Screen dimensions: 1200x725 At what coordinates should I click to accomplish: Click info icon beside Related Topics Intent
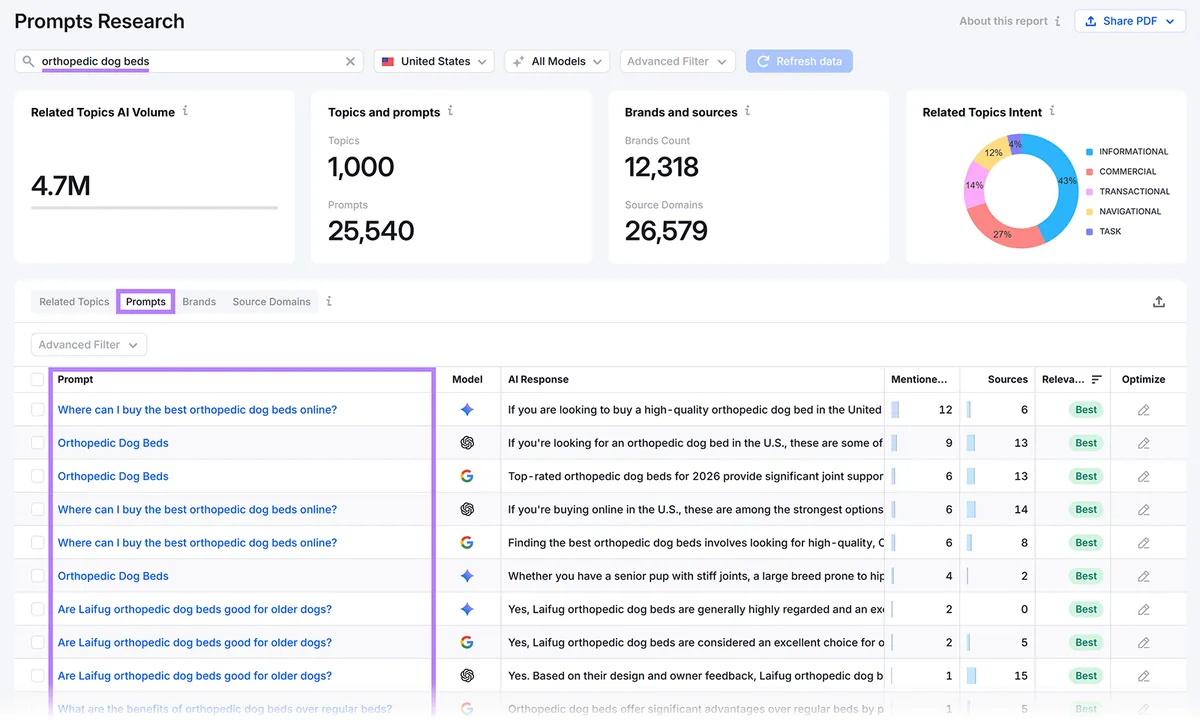pos(1052,111)
